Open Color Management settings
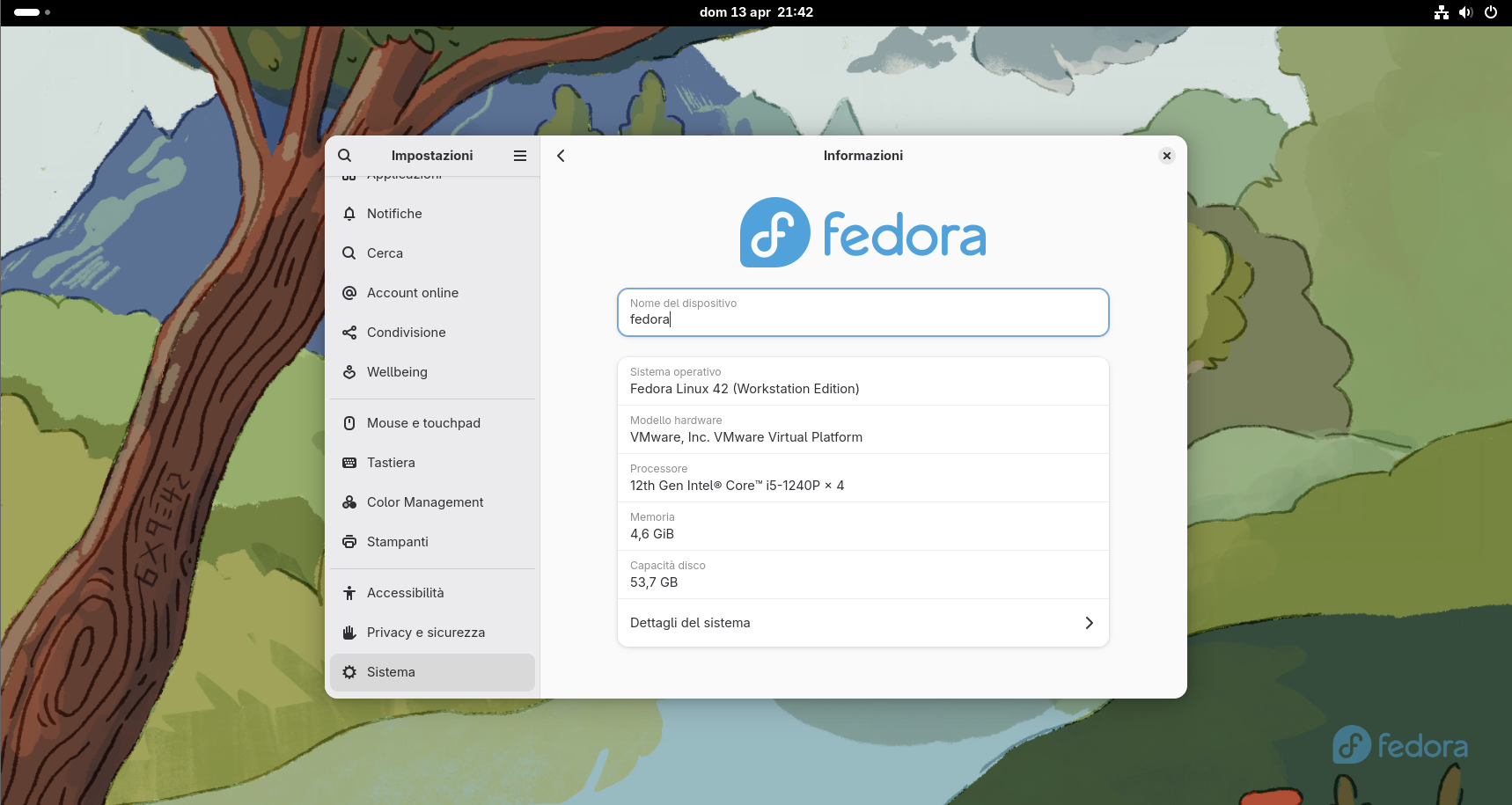 pos(425,501)
